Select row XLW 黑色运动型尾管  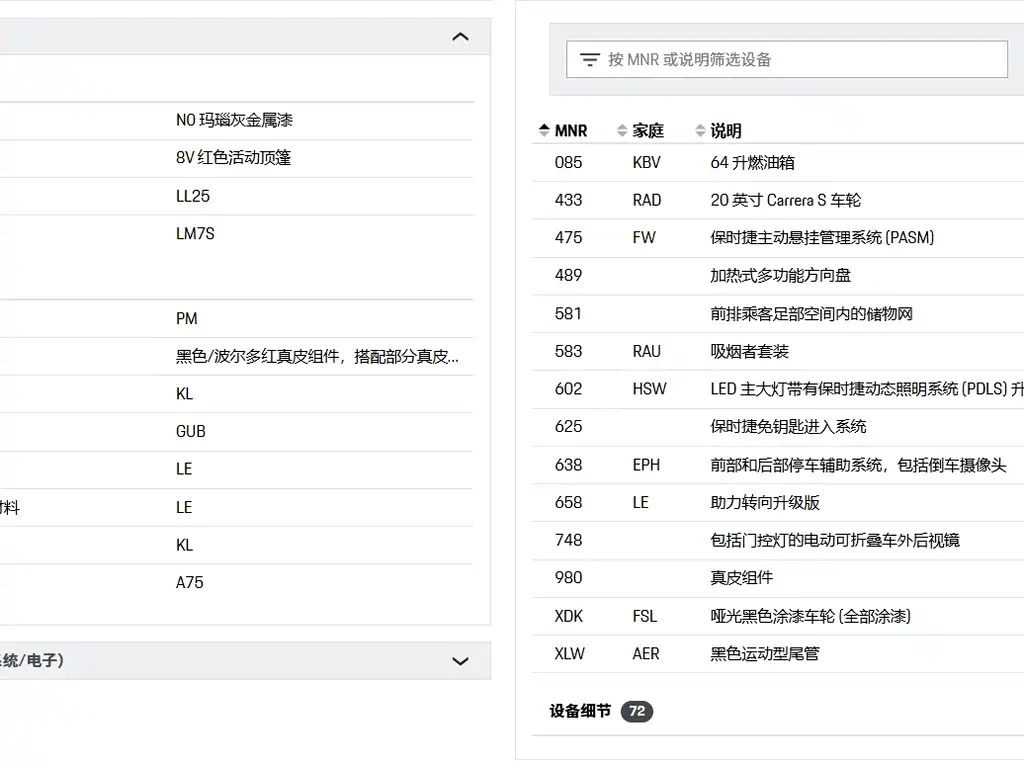click(x=778, y=654)
